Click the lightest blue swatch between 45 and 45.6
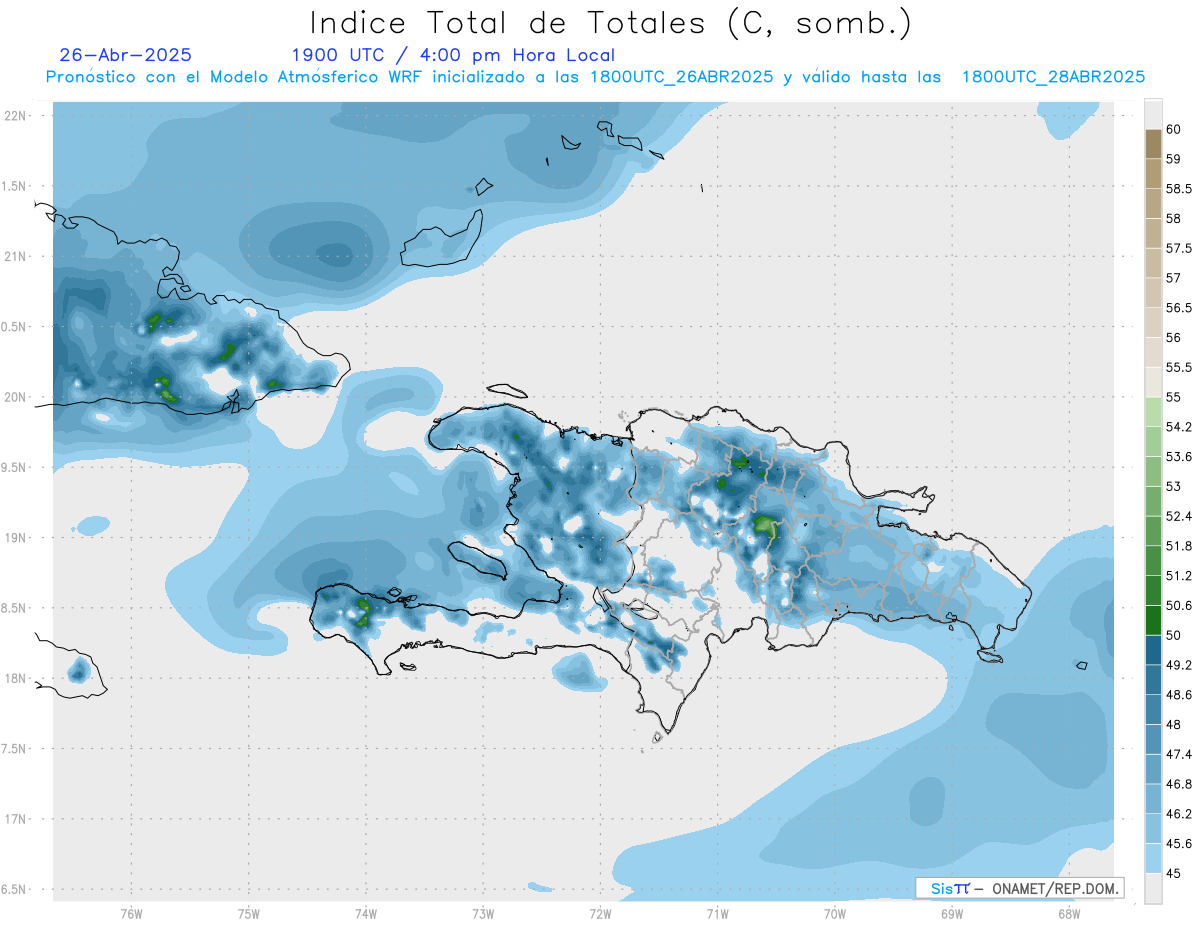 click(1153, 858)
